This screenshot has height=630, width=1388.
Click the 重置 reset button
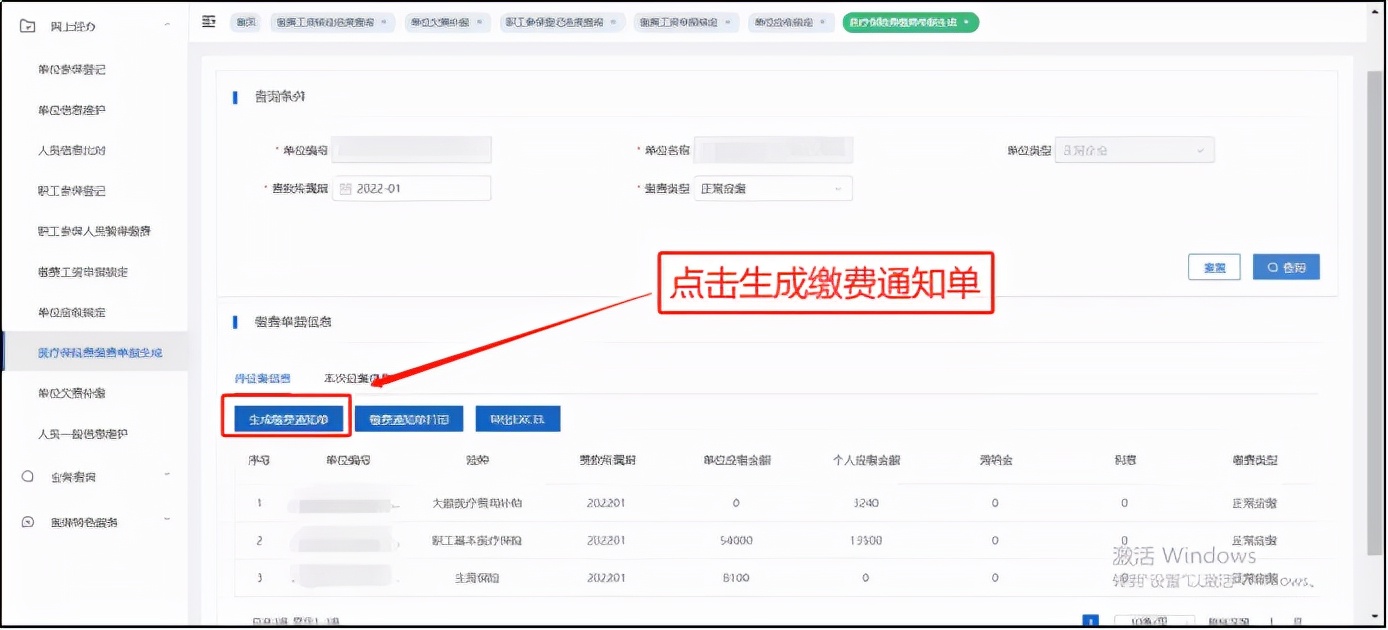pyautogui.click(x=1214, y=267)
